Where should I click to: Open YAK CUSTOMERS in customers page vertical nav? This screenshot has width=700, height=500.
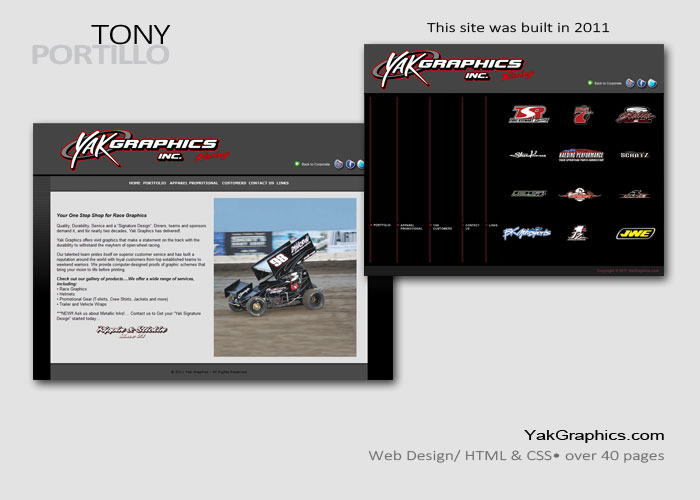coord(442,227)
